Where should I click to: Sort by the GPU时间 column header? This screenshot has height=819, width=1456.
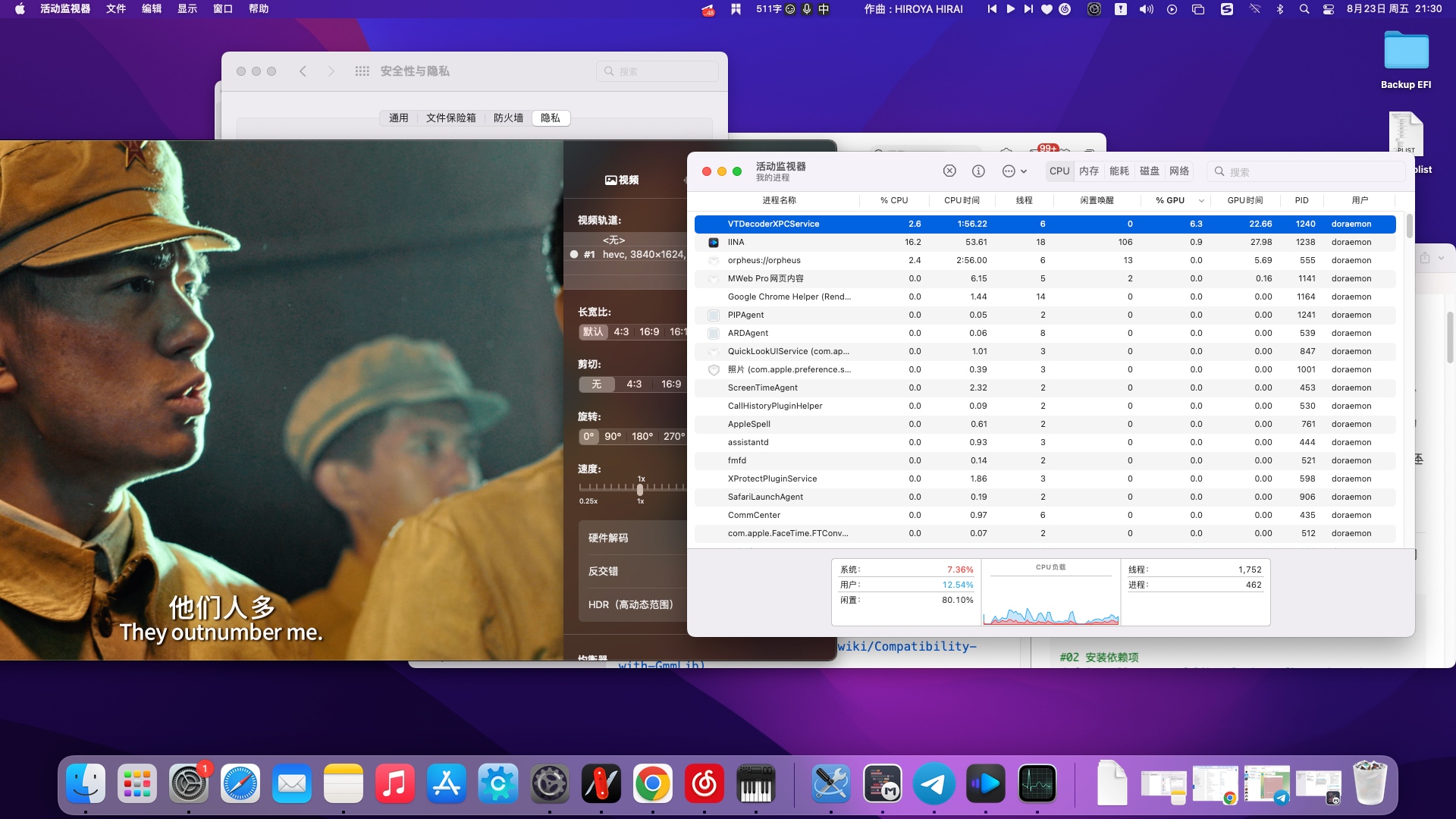point(1245,200)
